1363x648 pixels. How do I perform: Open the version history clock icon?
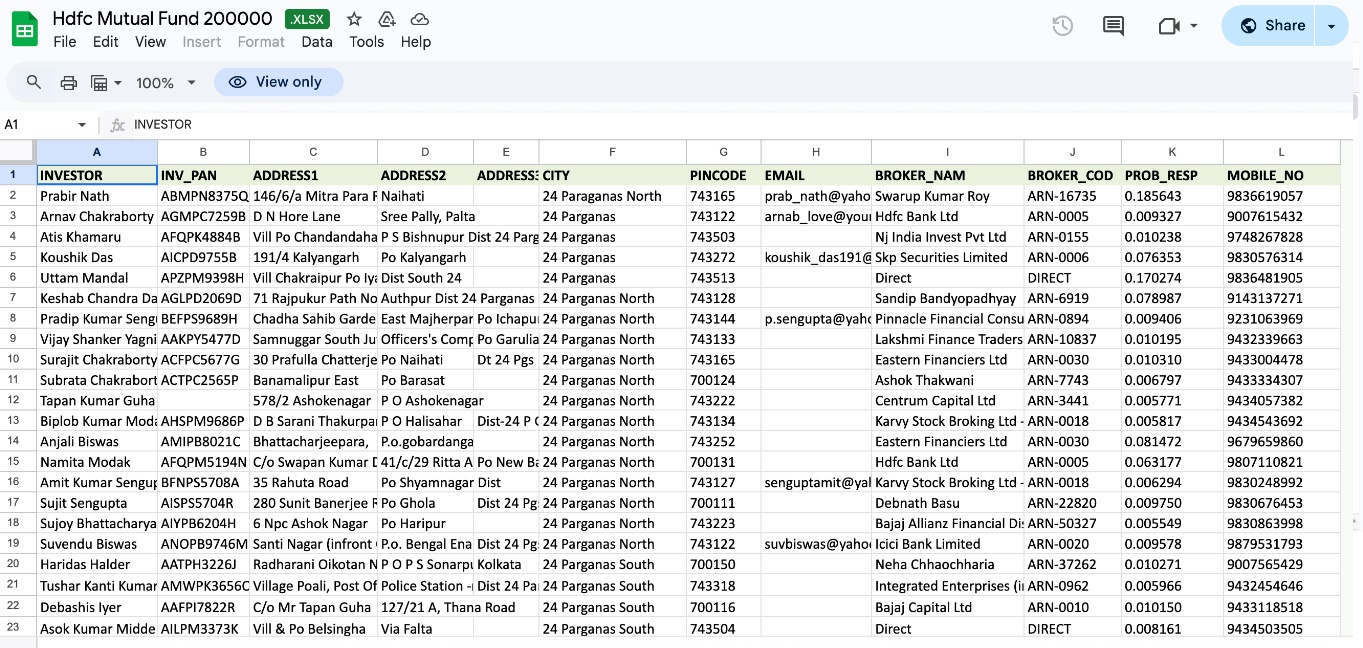pyautogui.click(x=1062, y=26)
